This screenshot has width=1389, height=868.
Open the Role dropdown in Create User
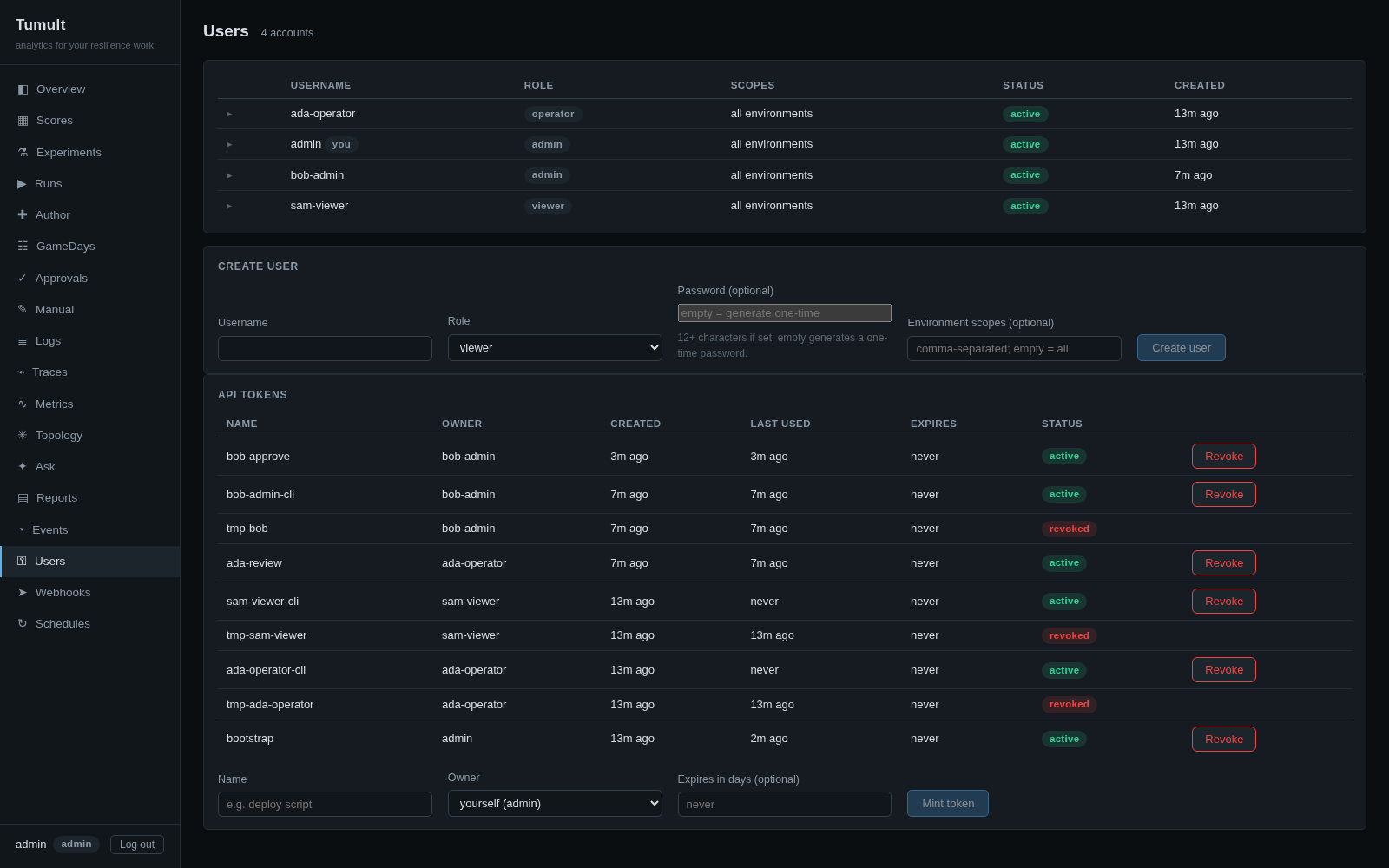tap(555, 347)
